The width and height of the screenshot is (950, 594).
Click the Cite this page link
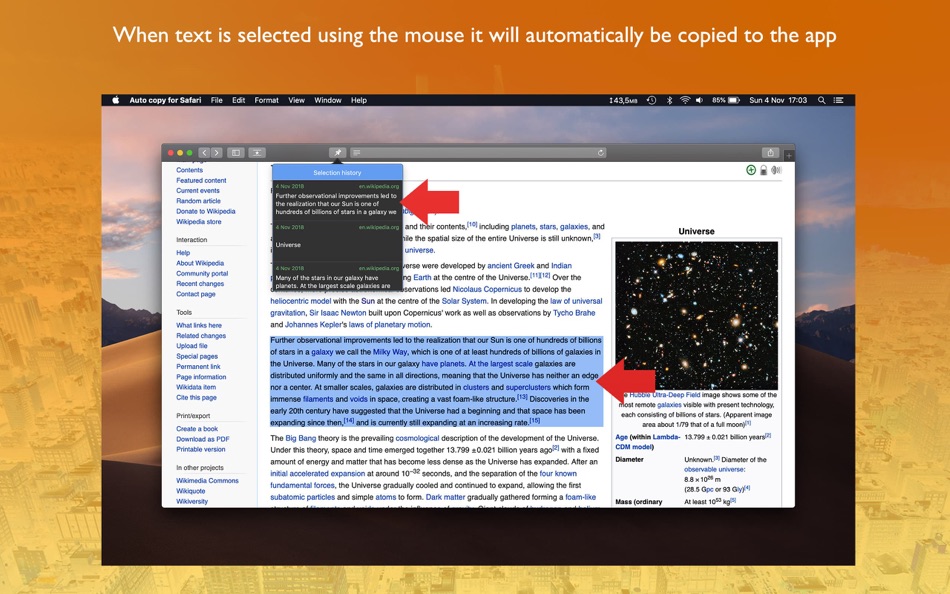(x=196, y=398)
